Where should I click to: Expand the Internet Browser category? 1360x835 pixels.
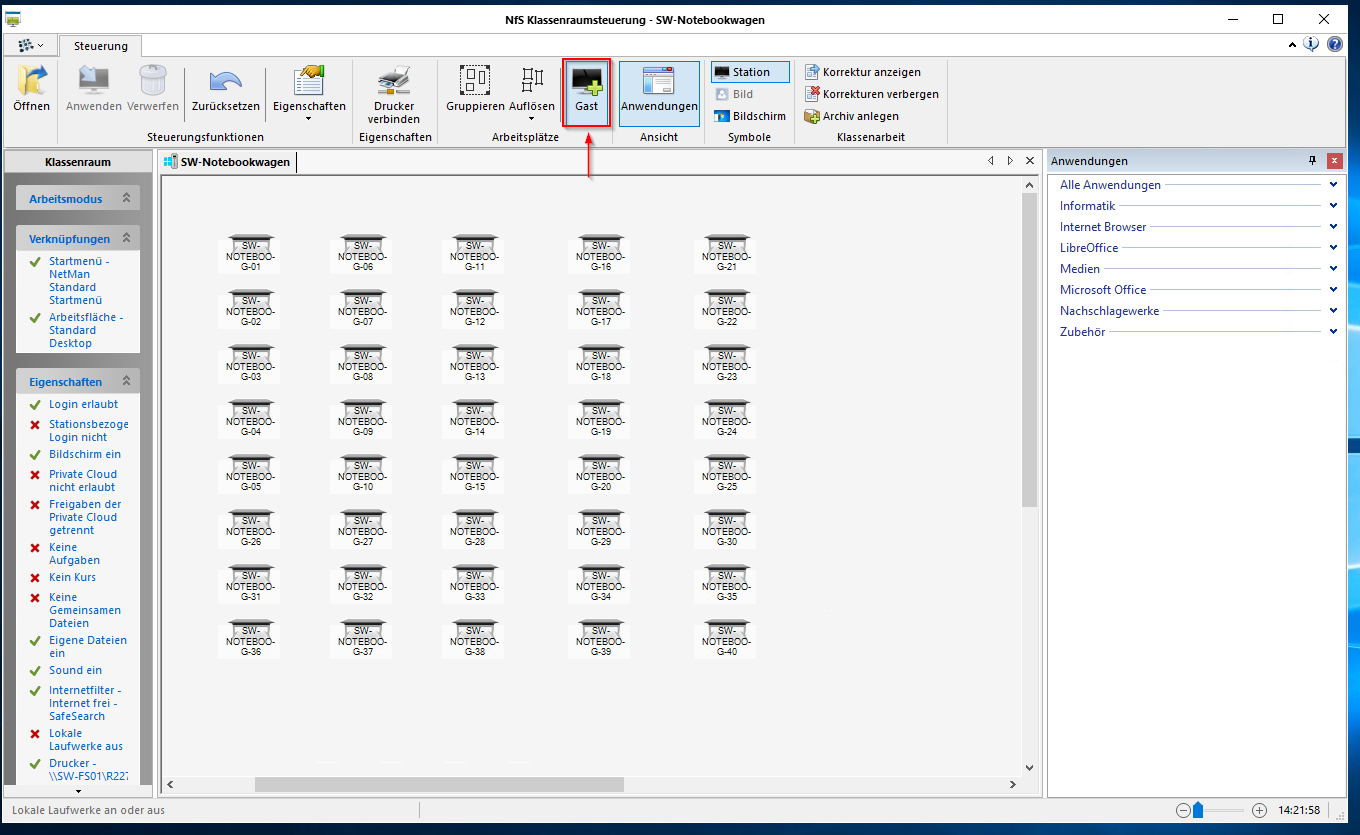[1333, 227]
